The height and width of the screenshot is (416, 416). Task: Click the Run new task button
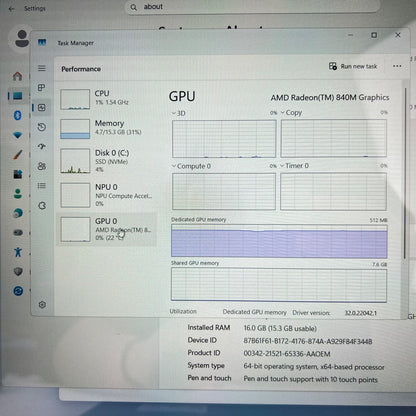pyautogui.click(x=353, y=66)
